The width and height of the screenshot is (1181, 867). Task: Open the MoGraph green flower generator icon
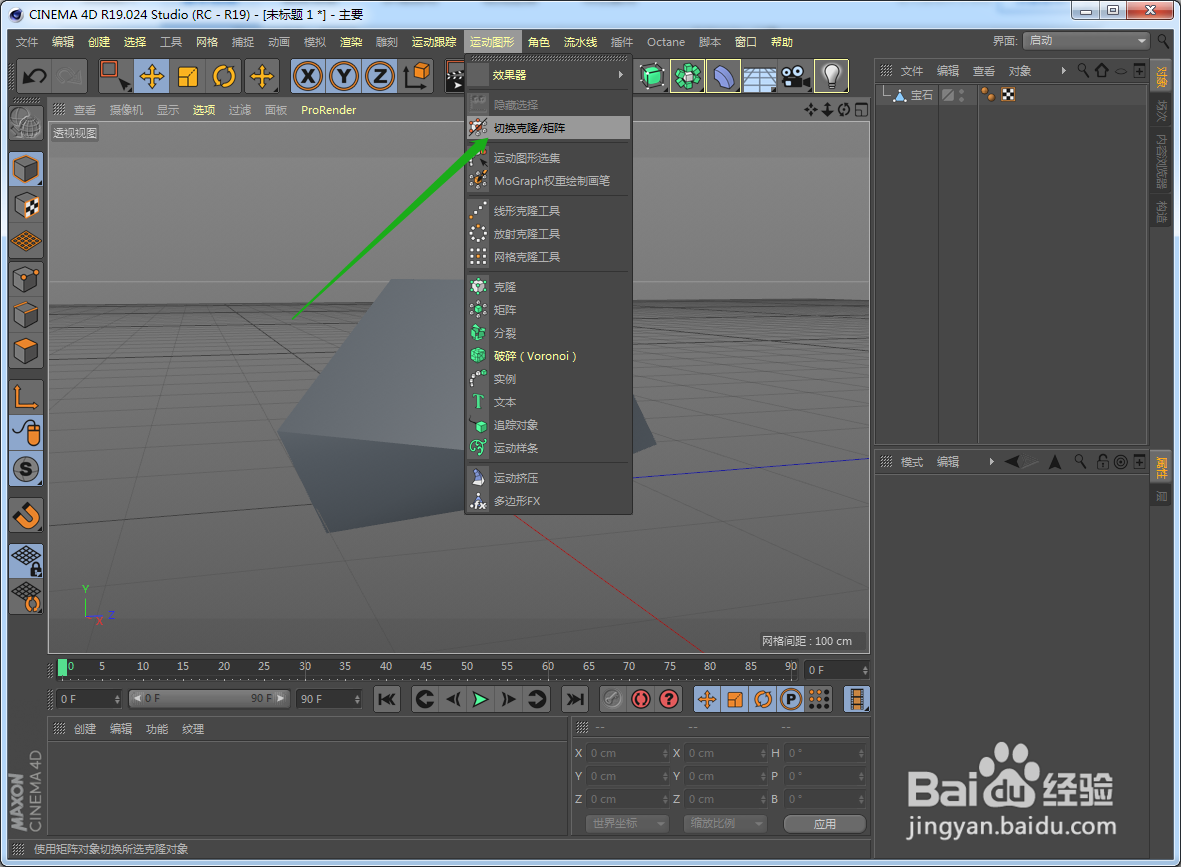(688, 76)
